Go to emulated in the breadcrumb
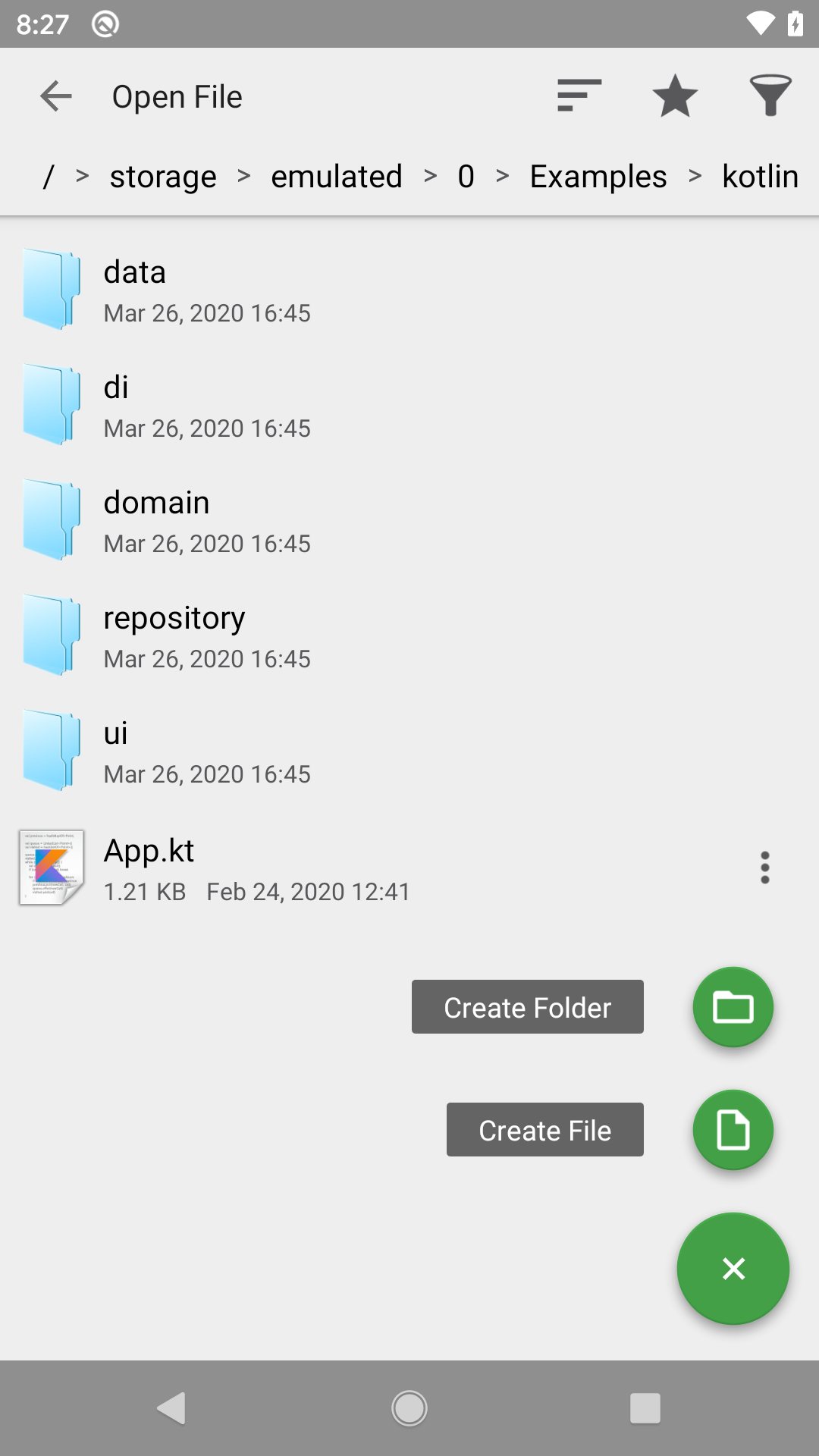The width and height of the screenshot is (819, 1456). (337, 177)
